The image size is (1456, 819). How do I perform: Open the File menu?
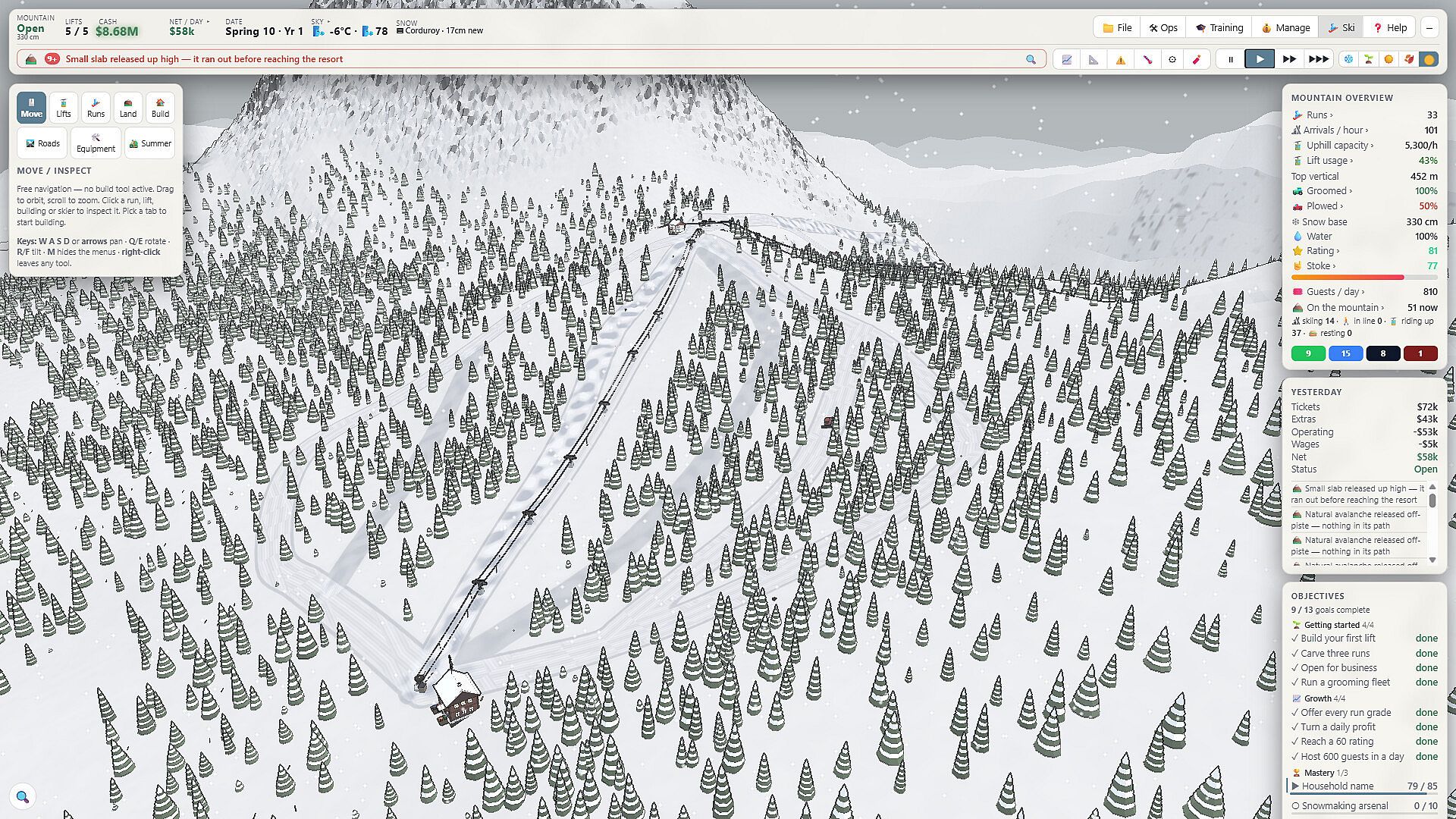point(1117,28)
